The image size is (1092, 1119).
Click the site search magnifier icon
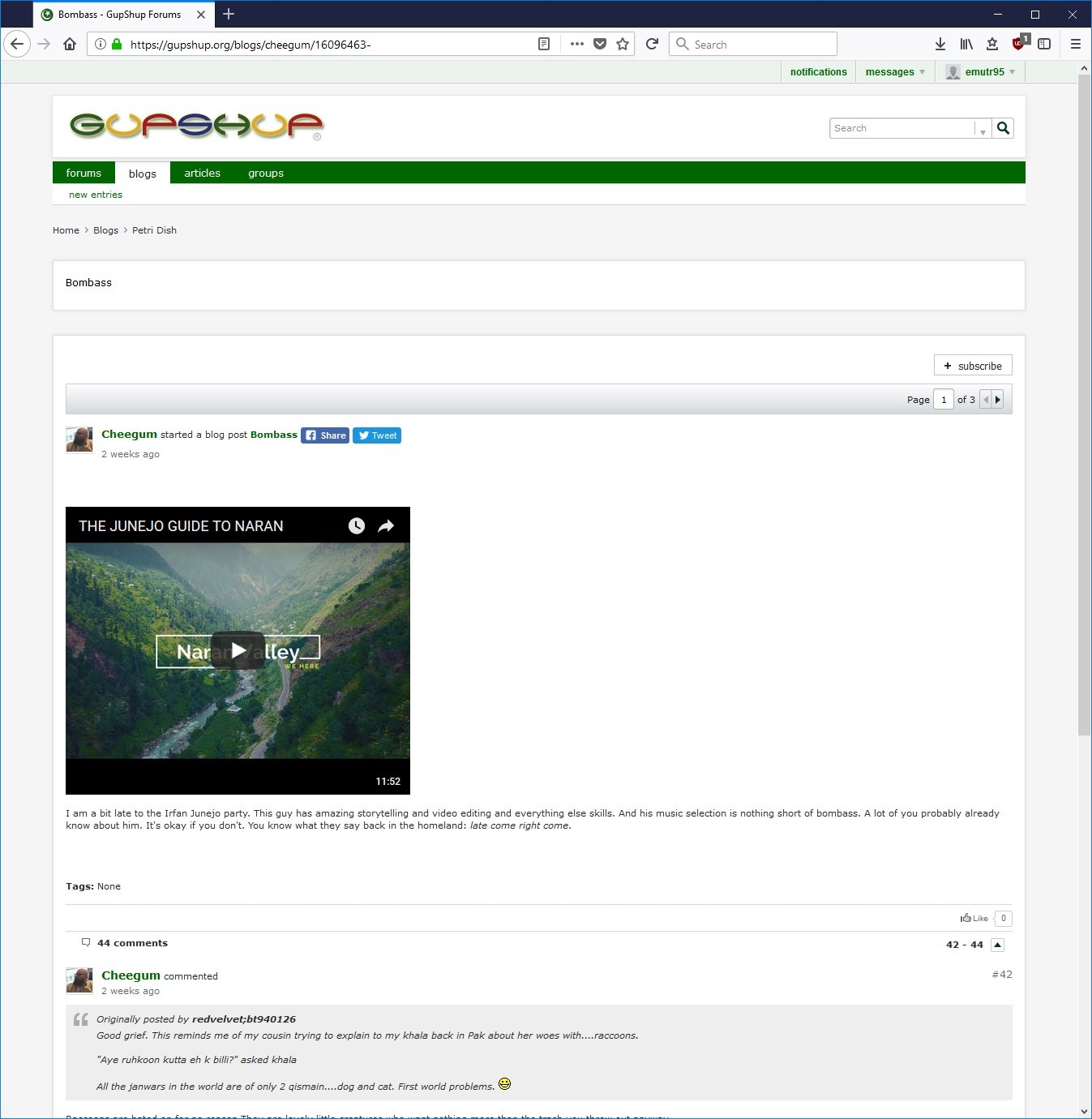pos(1003,128)
